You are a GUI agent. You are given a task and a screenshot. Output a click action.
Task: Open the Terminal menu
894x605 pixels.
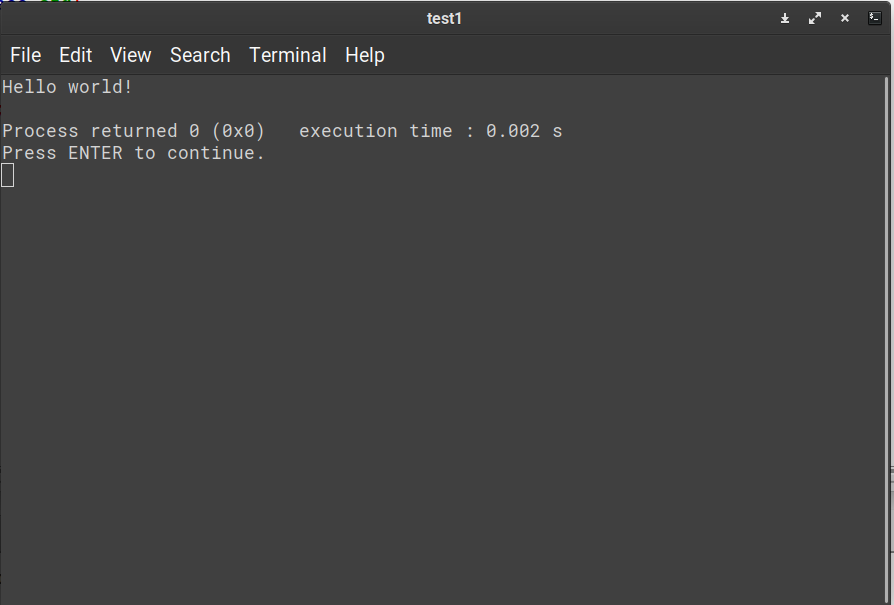288,55
